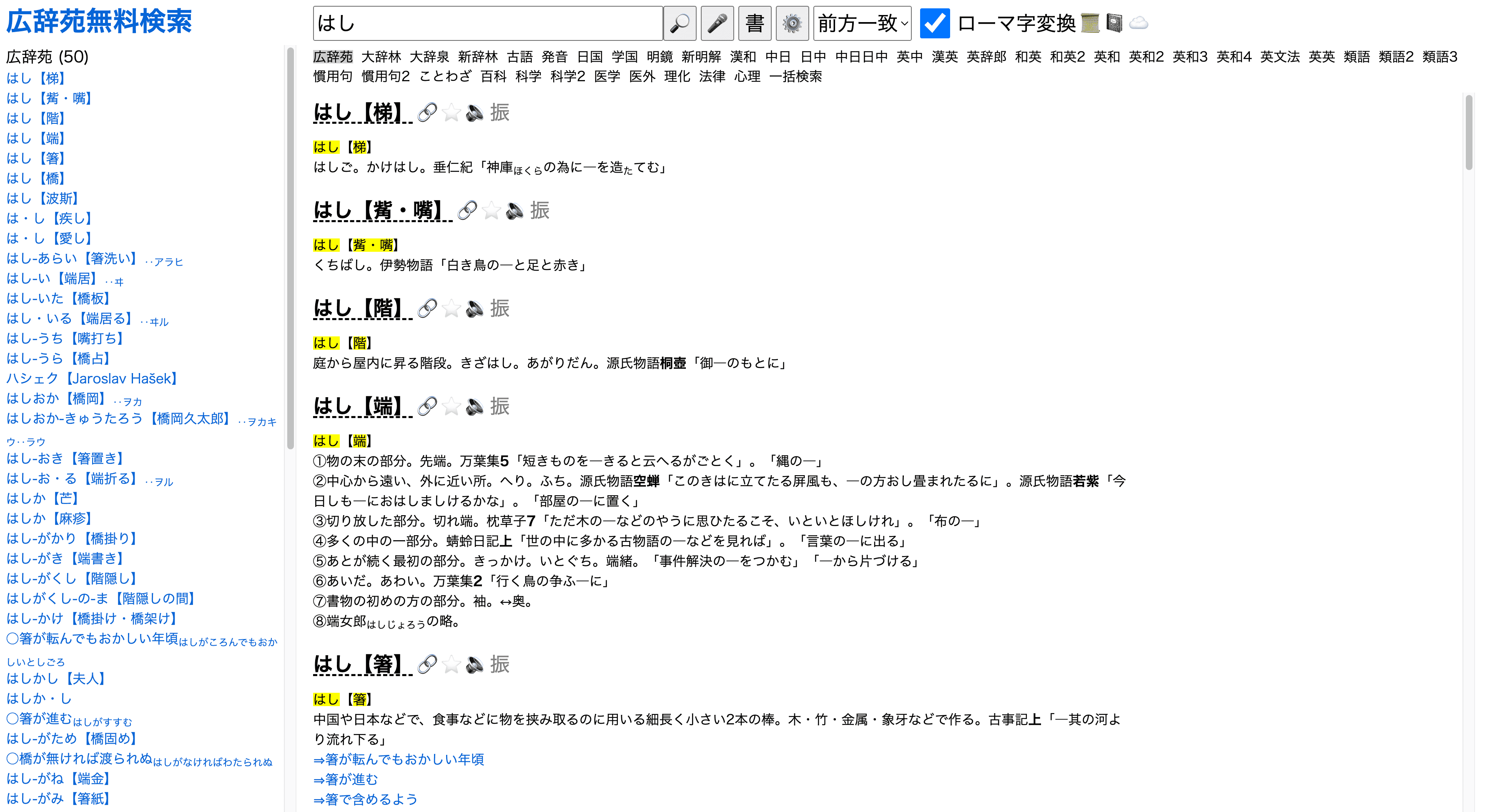Play audio for the はし【梯】 entry
Viewport: 1485px width, 812px height.
474,113
